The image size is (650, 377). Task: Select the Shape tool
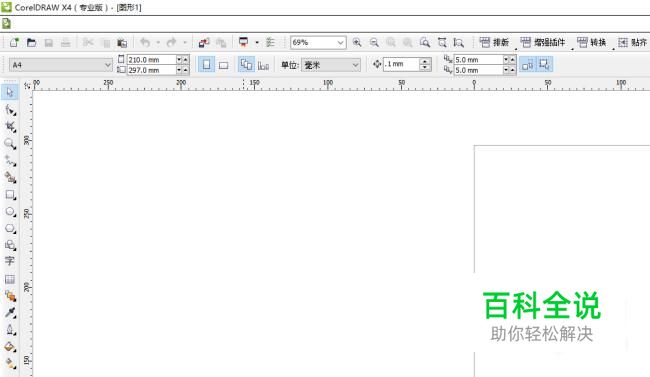[x=10, y=110]
